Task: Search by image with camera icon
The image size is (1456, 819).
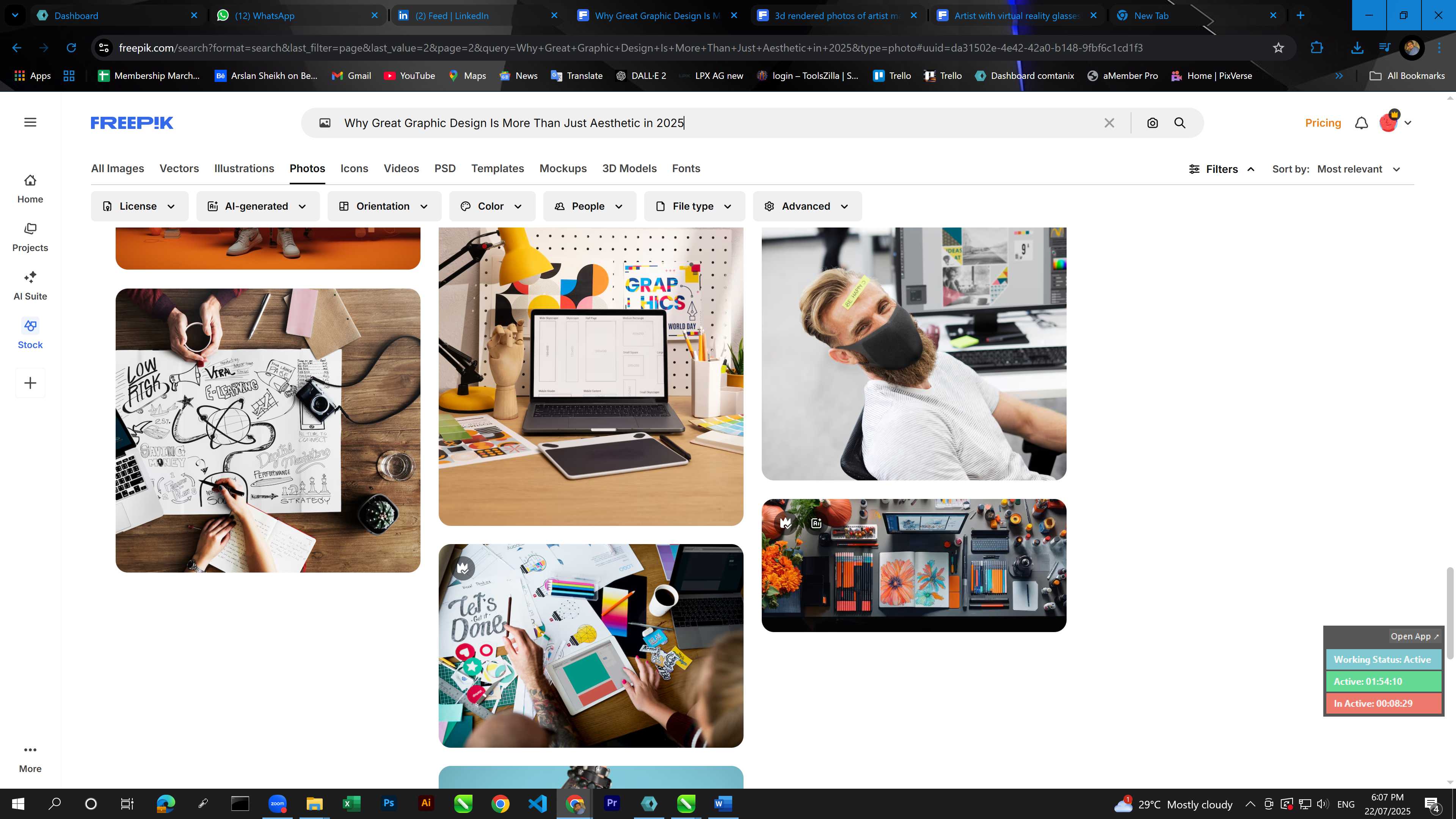Action: (x=1153, y=122)
